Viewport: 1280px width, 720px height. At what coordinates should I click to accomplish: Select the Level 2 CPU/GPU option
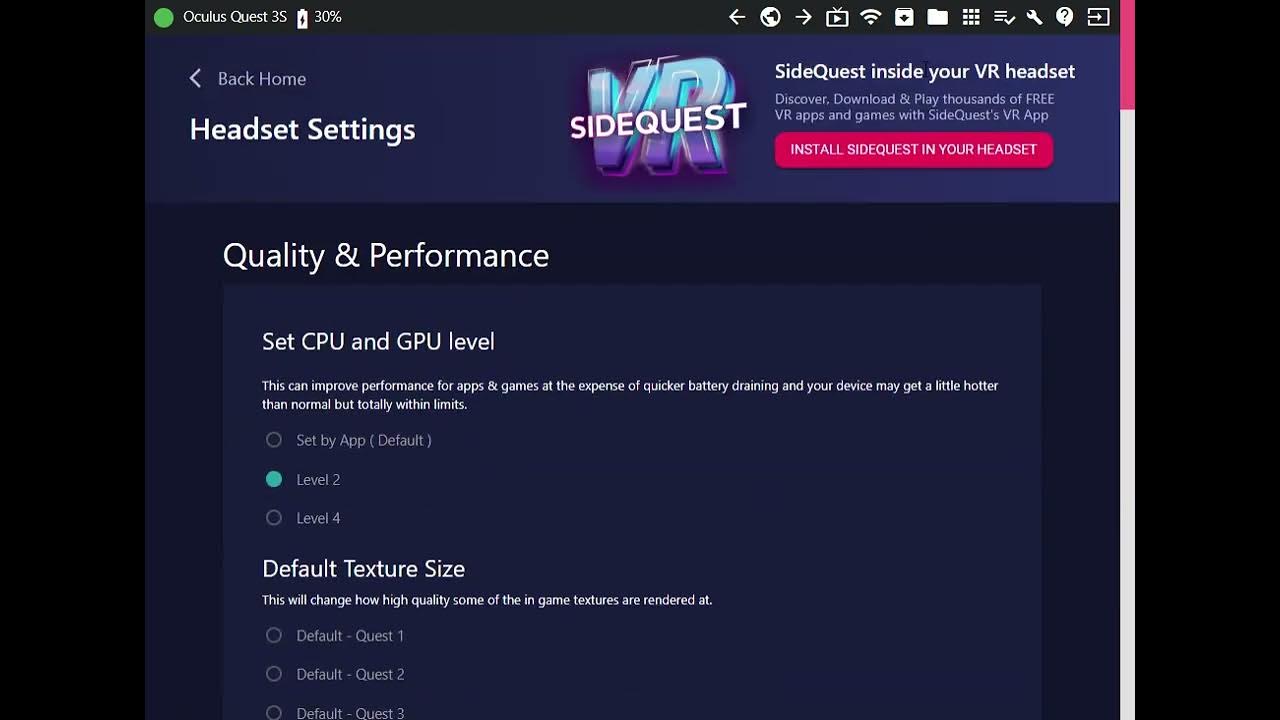[x=274, y=480]
